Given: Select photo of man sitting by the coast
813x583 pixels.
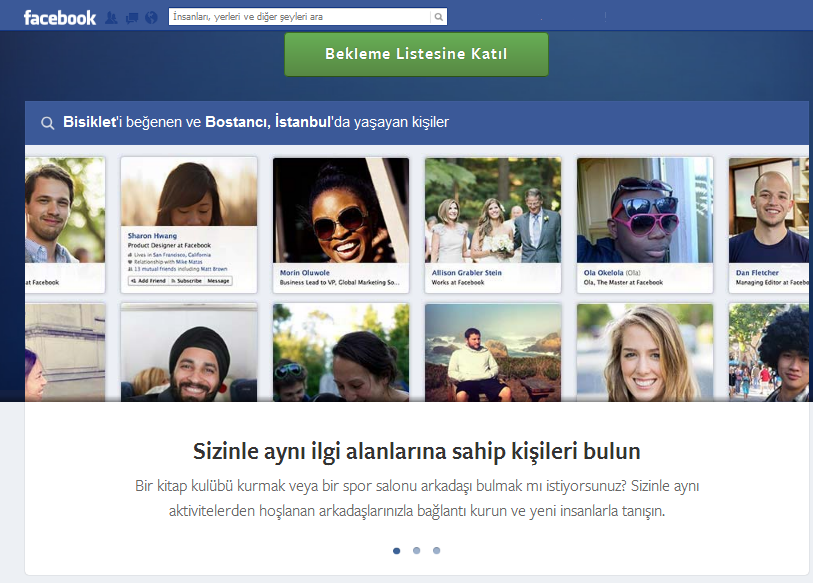Looking at the screenshot, I should 493,353.
